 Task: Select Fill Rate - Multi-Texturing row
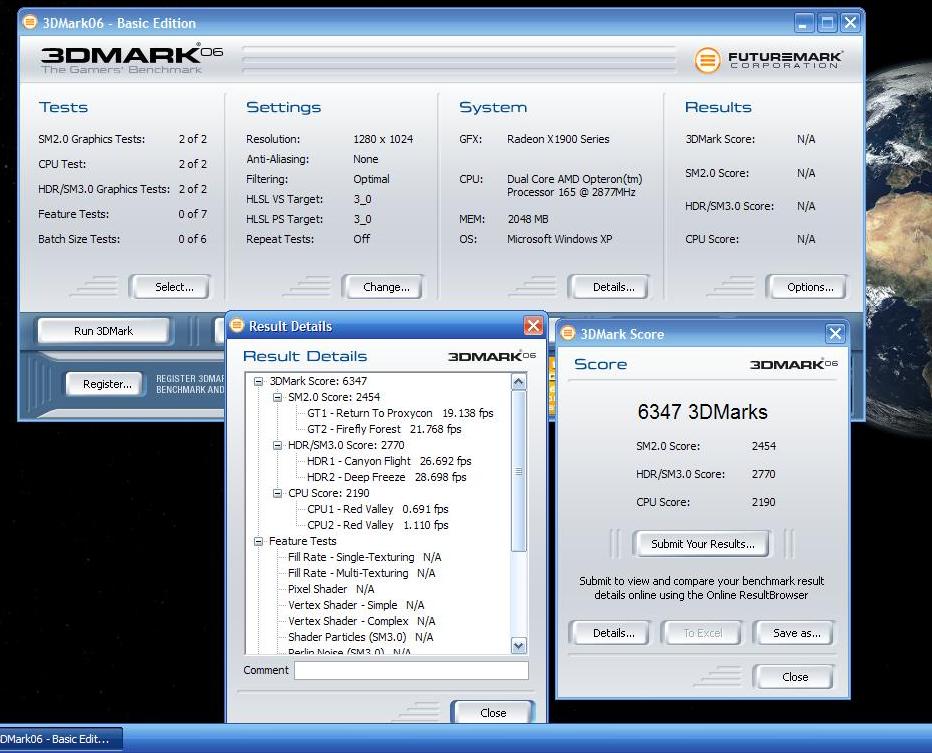[361, 574]
